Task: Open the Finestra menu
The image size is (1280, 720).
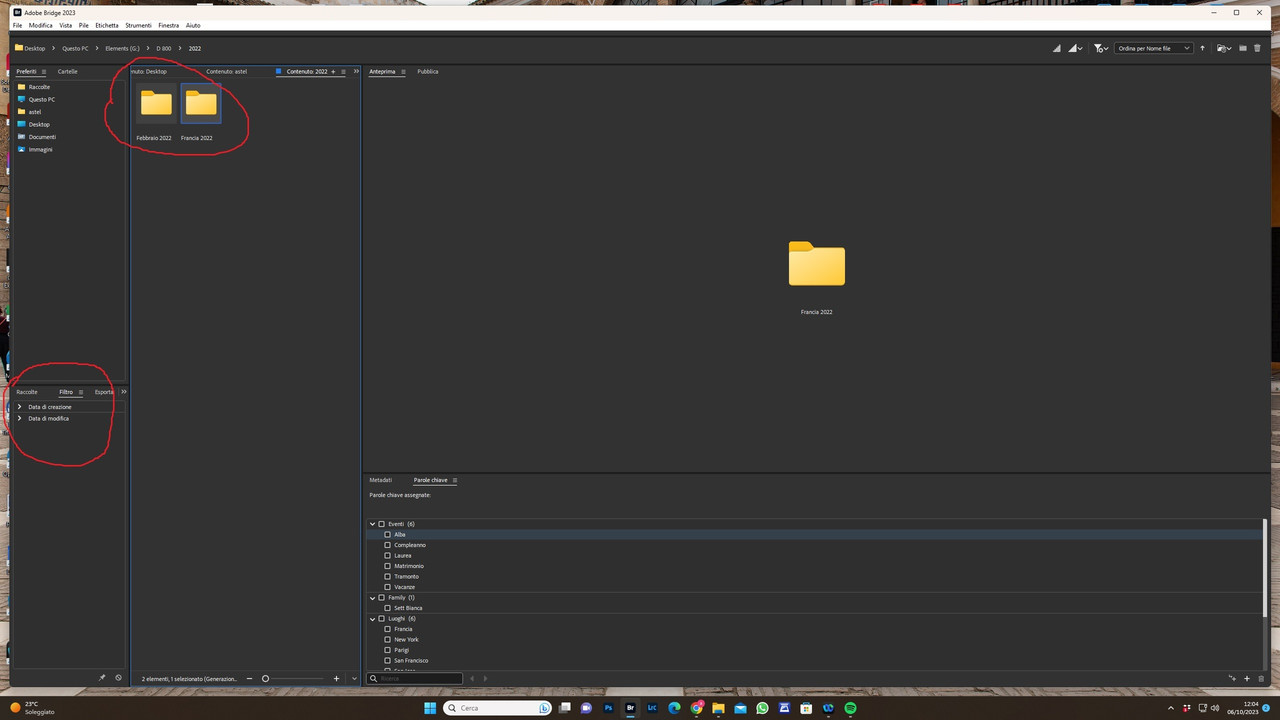Action: pos(169,25)
